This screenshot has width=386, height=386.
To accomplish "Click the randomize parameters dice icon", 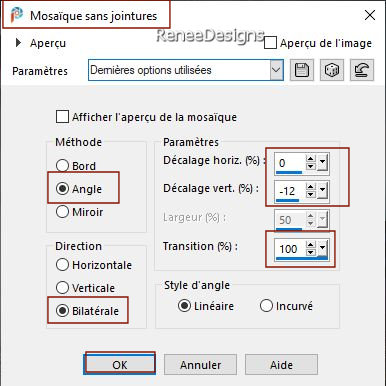I will point(332,70).
